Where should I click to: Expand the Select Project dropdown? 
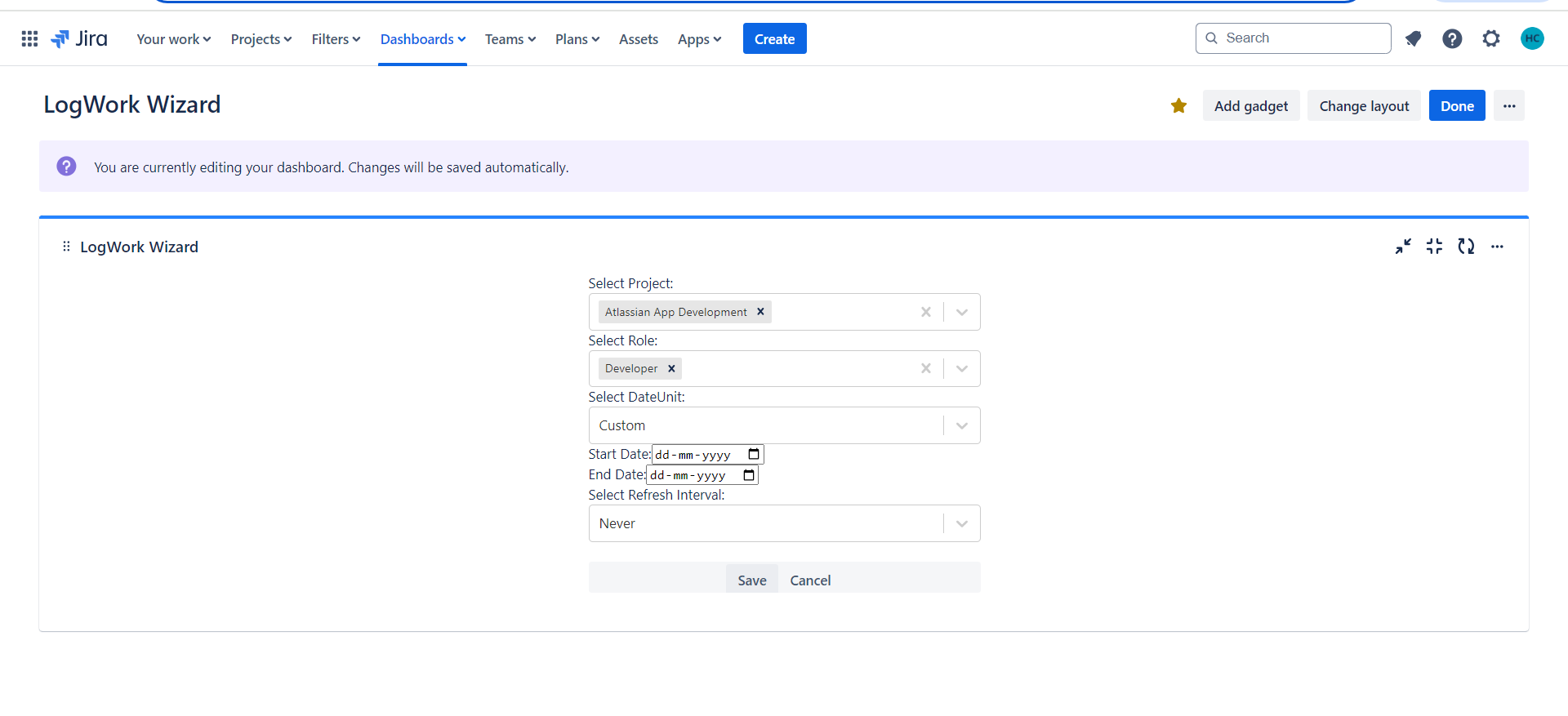pos(962,312)
